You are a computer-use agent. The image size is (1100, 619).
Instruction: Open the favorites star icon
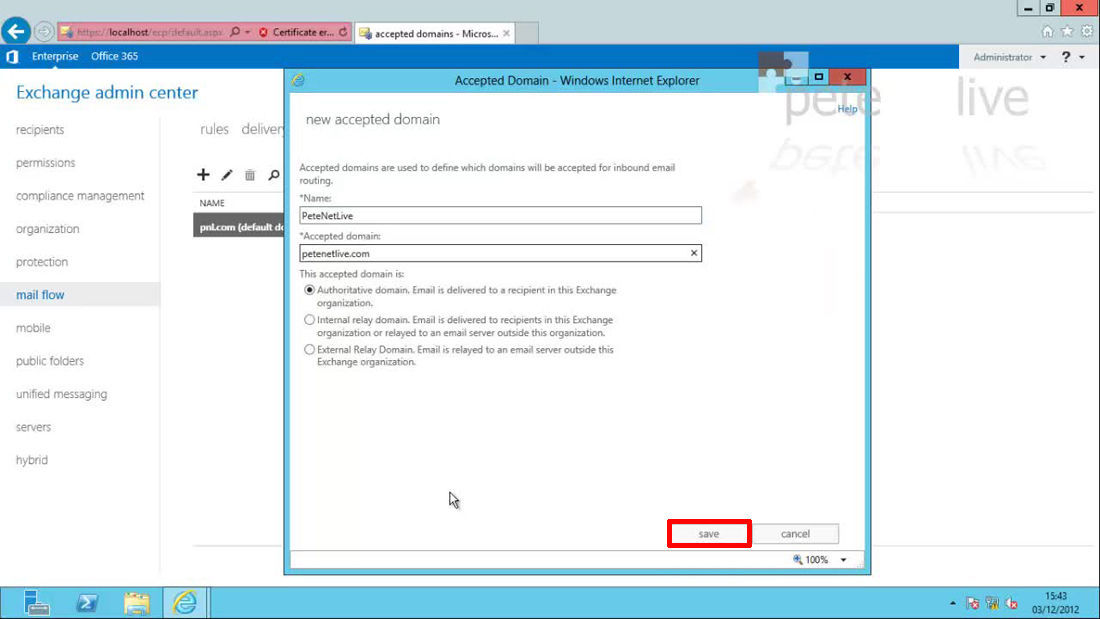[x=1067, y=32]
